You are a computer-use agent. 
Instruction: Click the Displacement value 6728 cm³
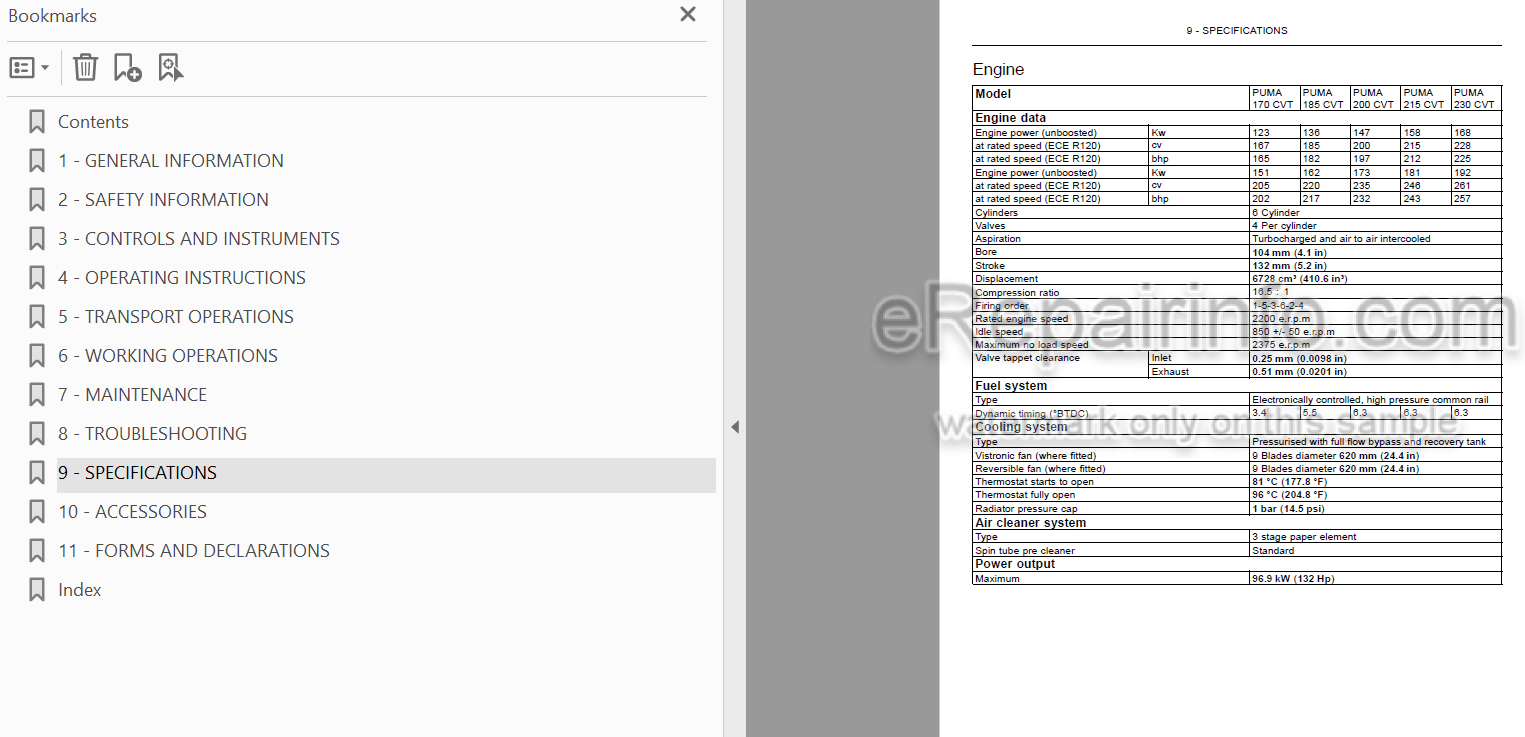point(1300,279)
